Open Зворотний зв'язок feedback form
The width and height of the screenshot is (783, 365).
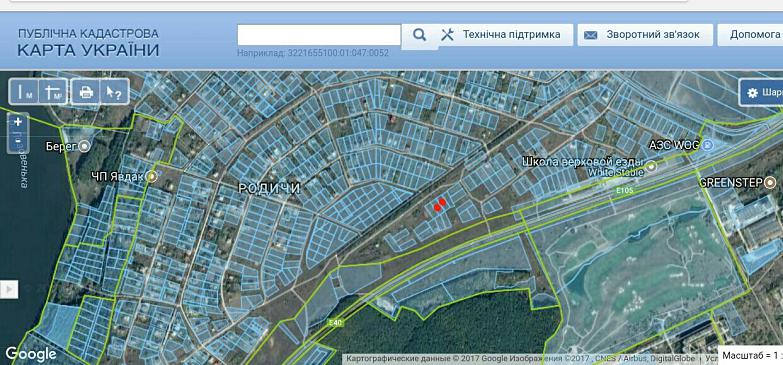tap(645, 35)
